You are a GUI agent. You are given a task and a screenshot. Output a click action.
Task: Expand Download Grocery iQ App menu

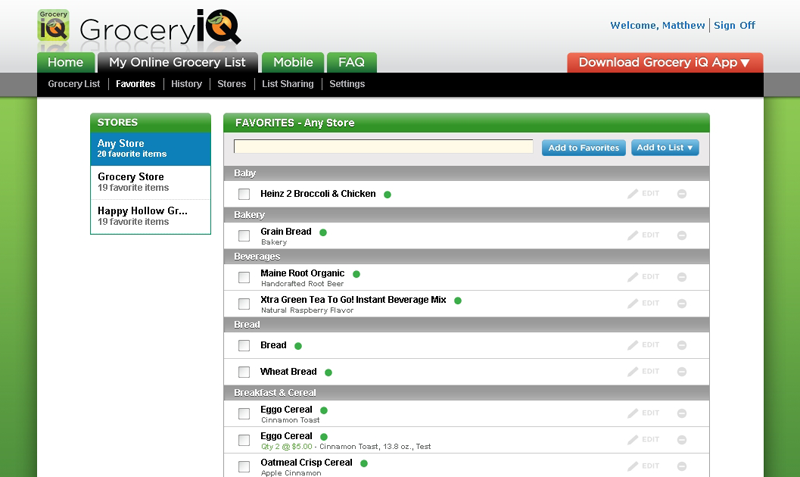pyautogui.click(x=665, y=62)
